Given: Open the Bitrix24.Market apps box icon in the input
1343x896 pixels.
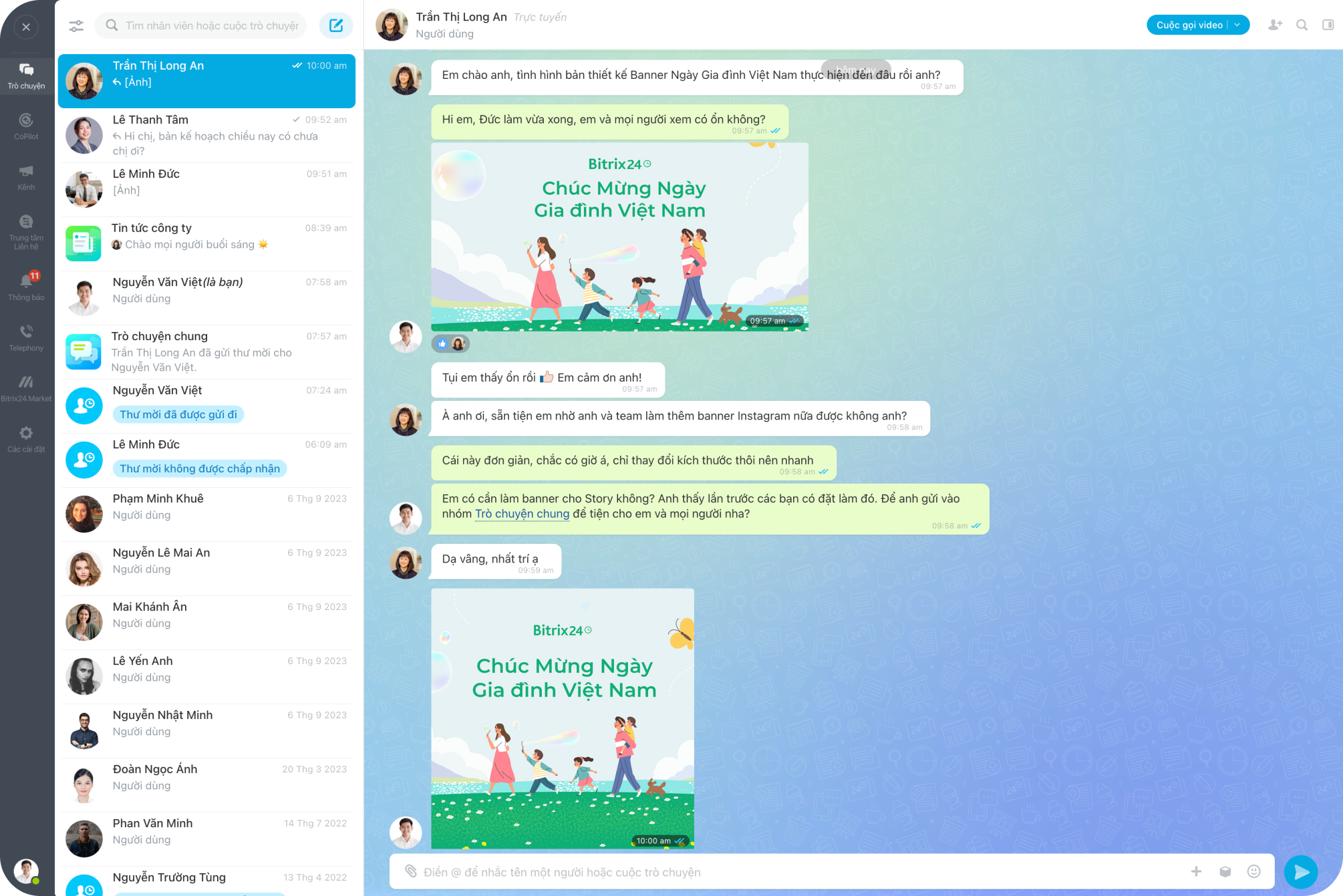Looking at the screenshot, I should coord(1225,871).
